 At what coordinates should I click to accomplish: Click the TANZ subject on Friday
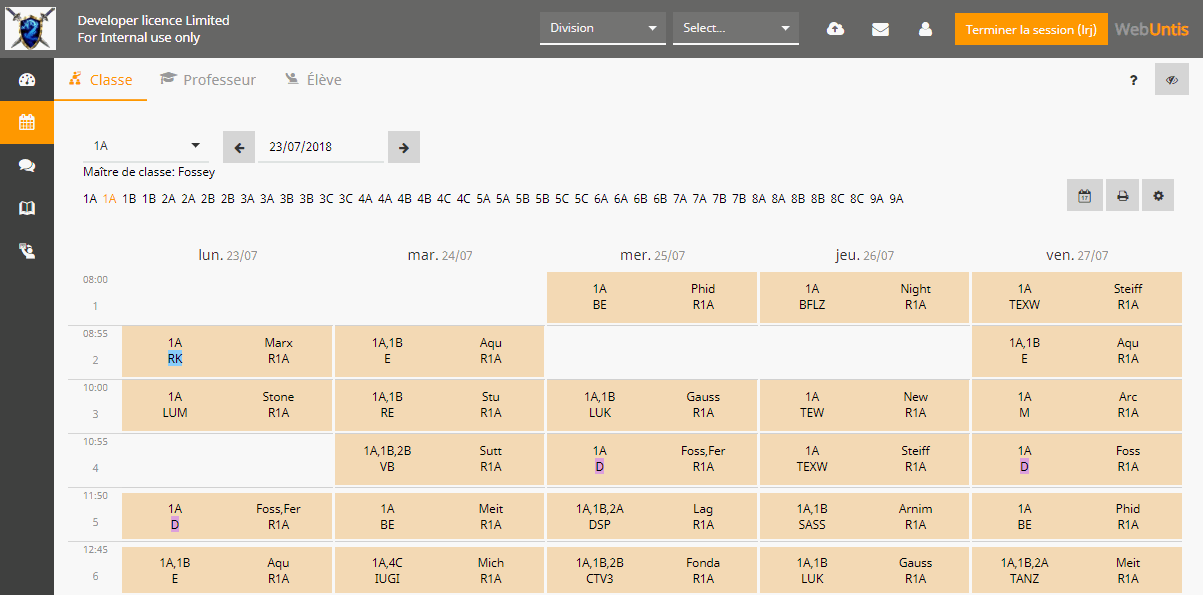(x=1024, y=579)
